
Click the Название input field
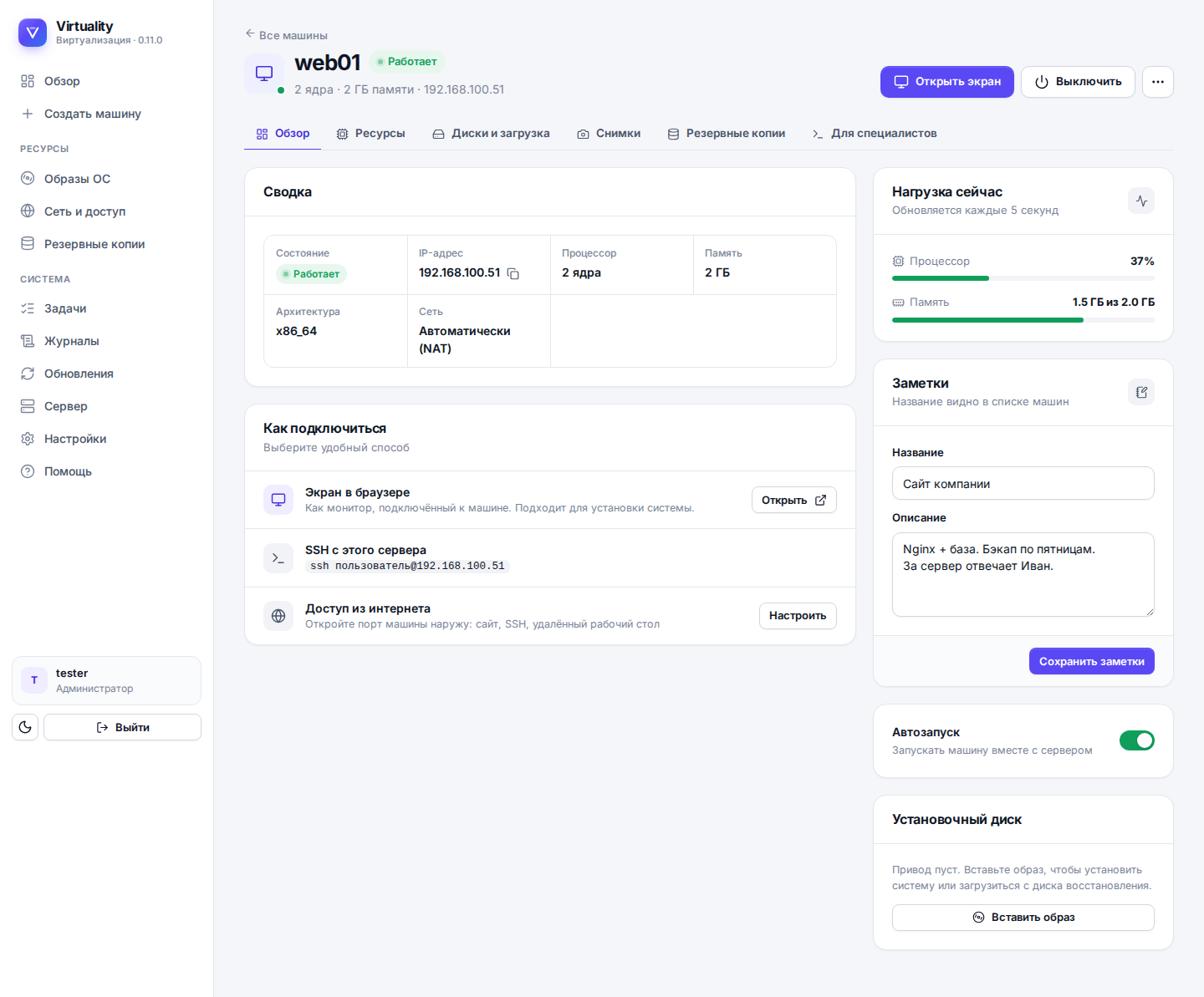click(1023, 483)
